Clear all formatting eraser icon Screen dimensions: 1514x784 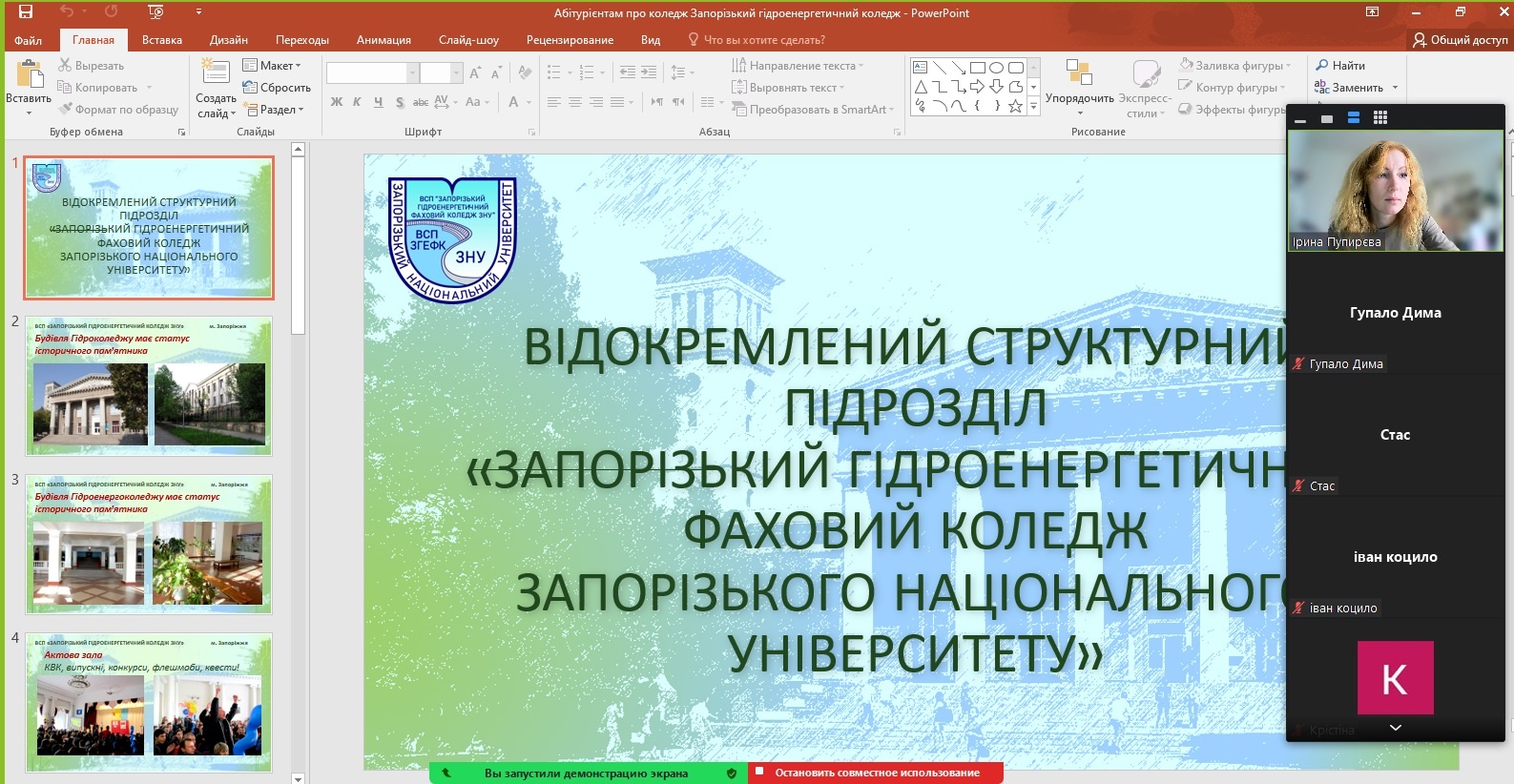tap(525, 72)
